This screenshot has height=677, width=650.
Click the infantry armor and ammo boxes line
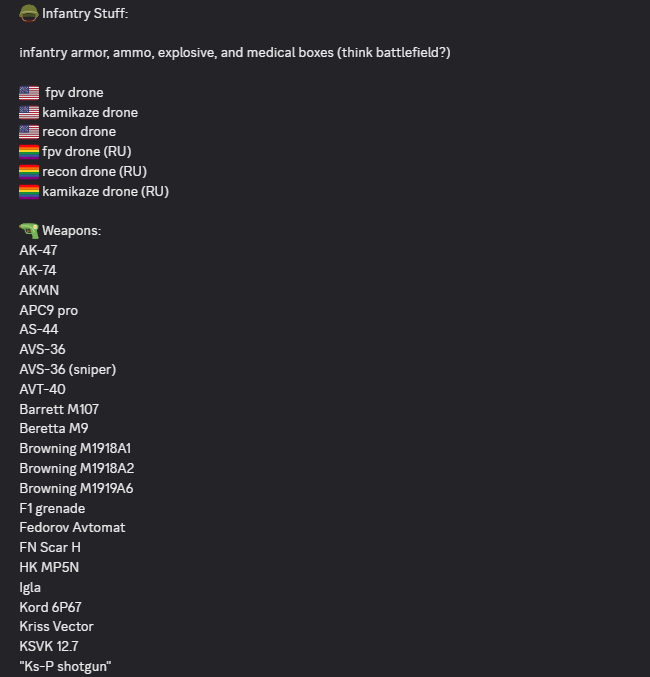pos(234,52)
